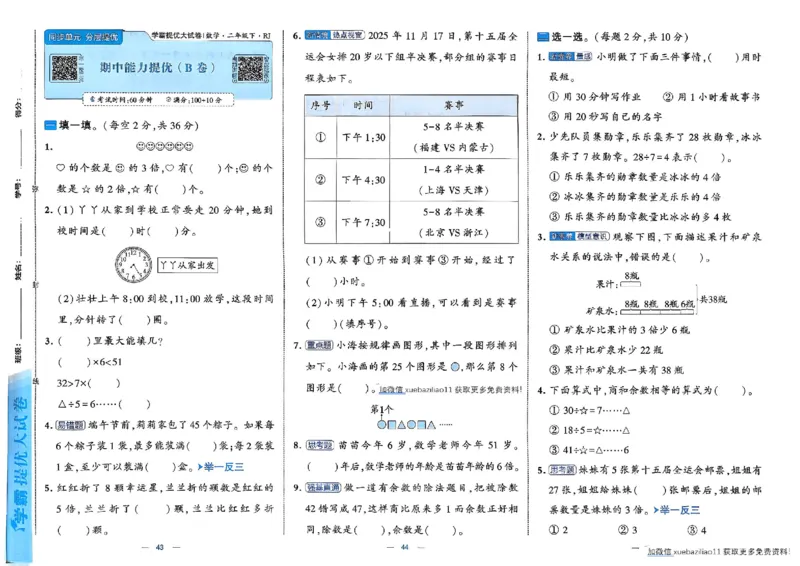Click the QR code left of the exam title
800x566 pixels.
(x=65, y=68)
